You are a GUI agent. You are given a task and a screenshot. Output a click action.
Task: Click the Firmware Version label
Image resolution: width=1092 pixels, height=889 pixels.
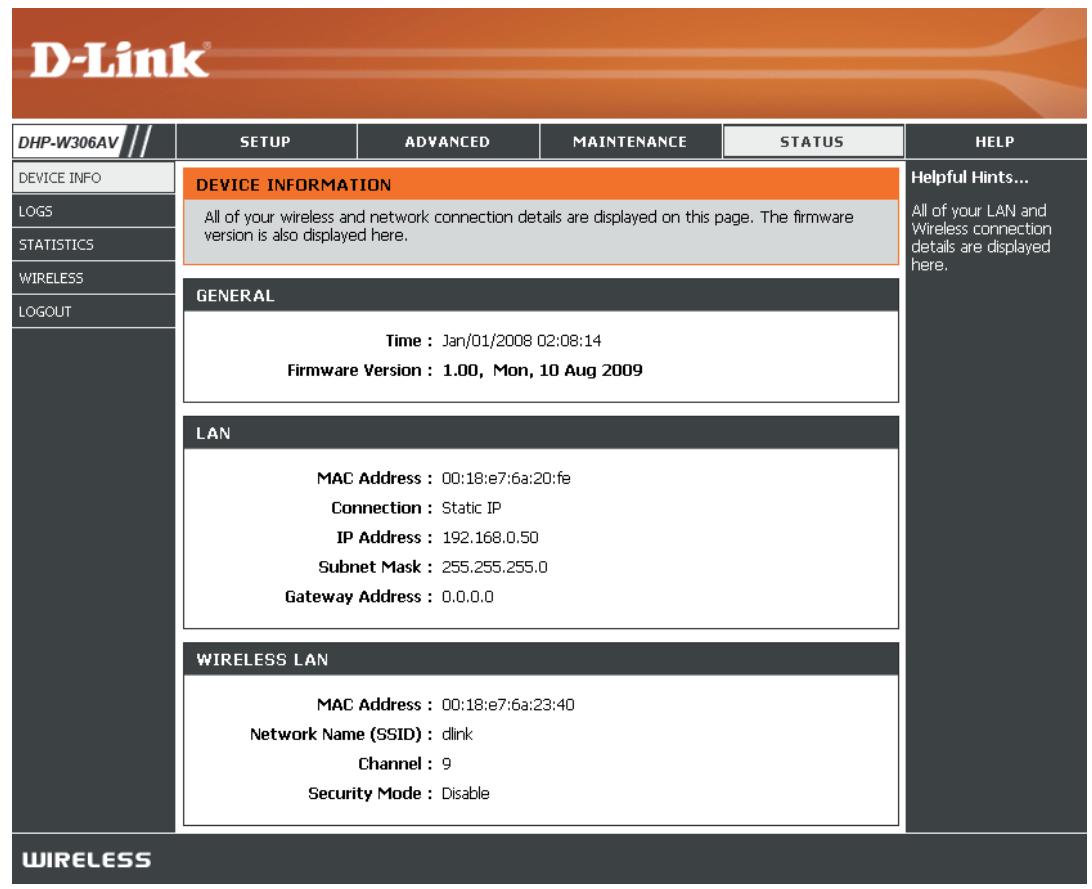click(359, 370)
